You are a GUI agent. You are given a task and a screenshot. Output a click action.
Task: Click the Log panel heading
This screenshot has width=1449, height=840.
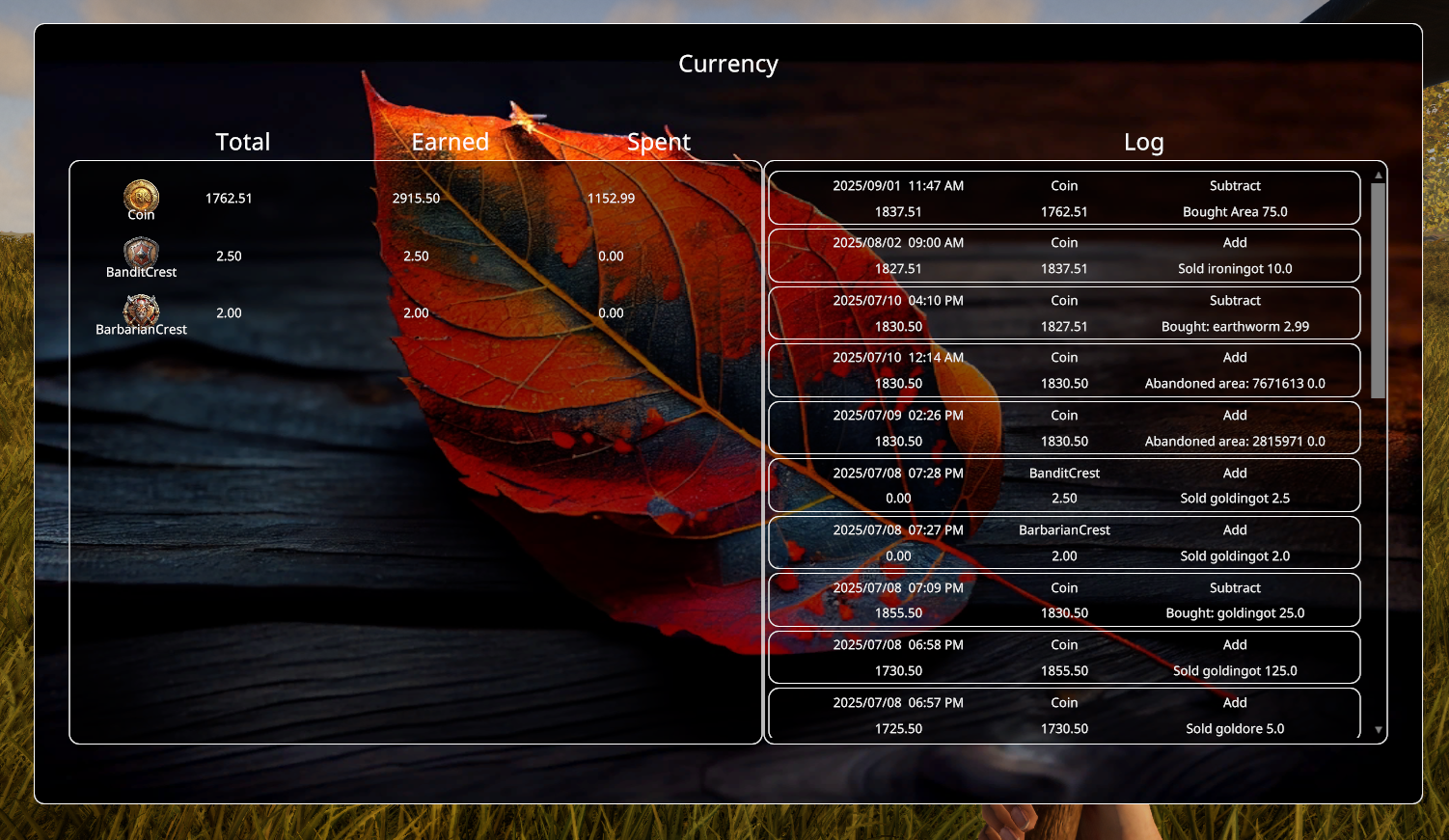point(1143,142)
